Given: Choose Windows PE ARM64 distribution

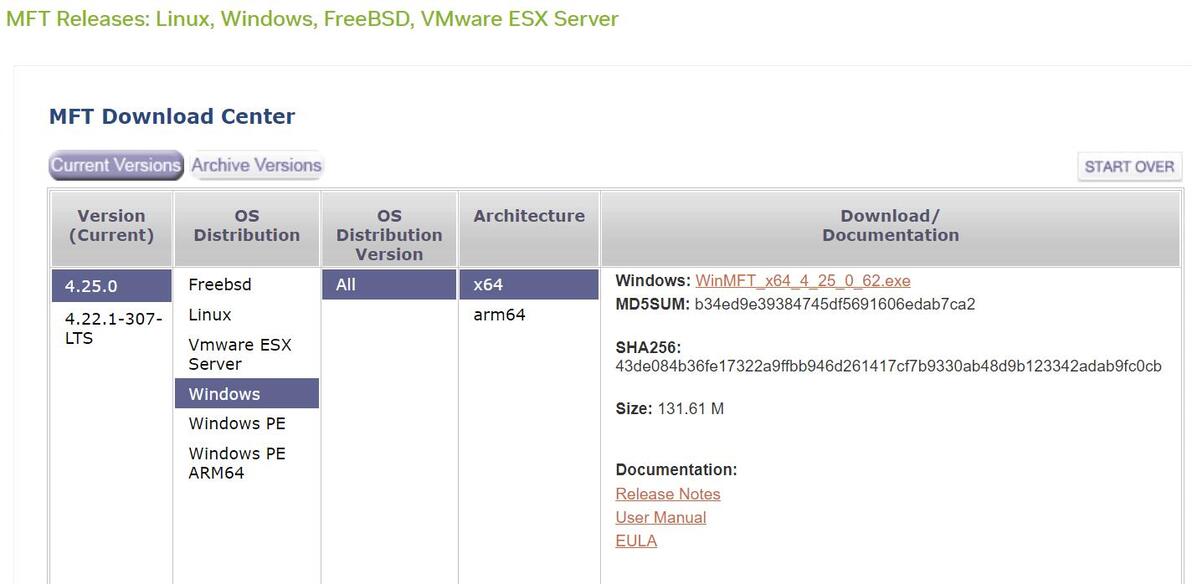Looking at the screenshot, I should (237, 463).
